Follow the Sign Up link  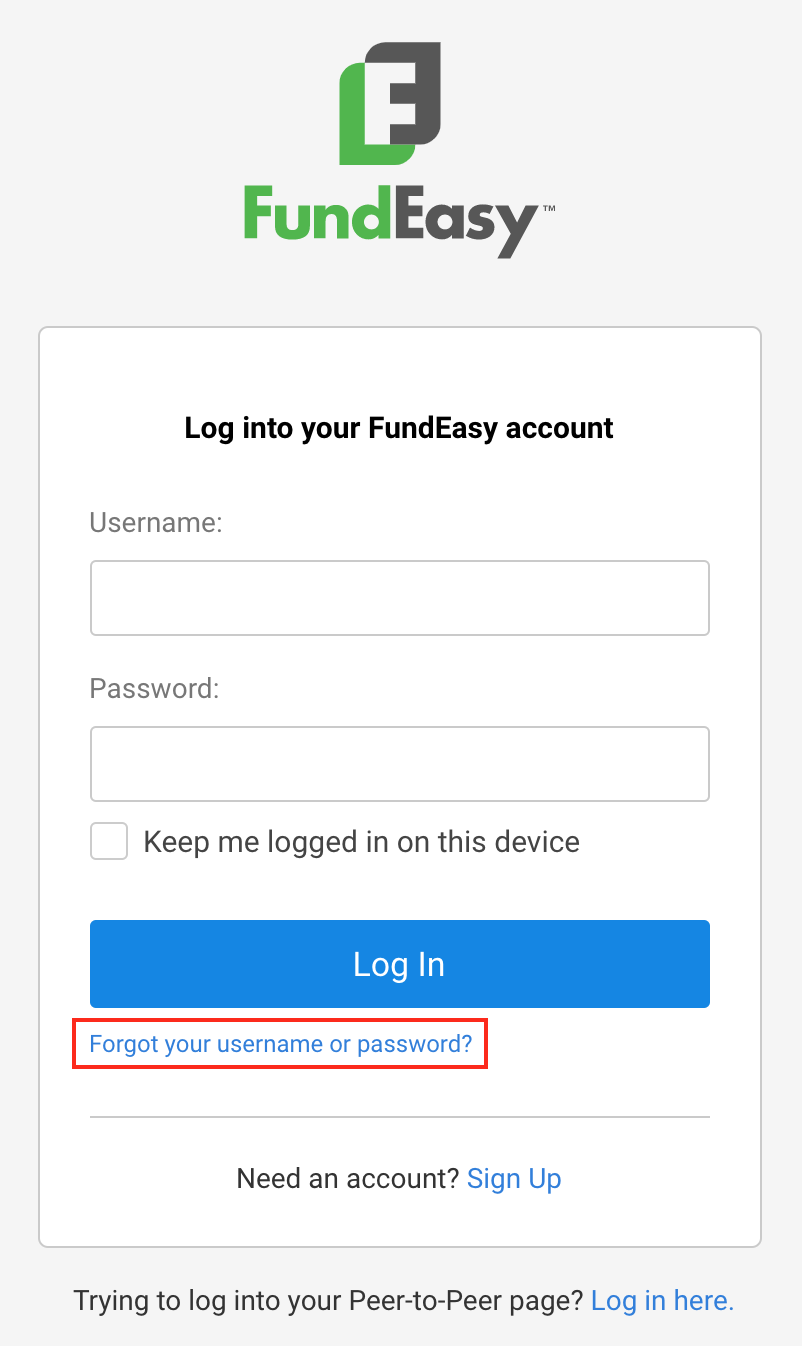[x=514, y=1178]
